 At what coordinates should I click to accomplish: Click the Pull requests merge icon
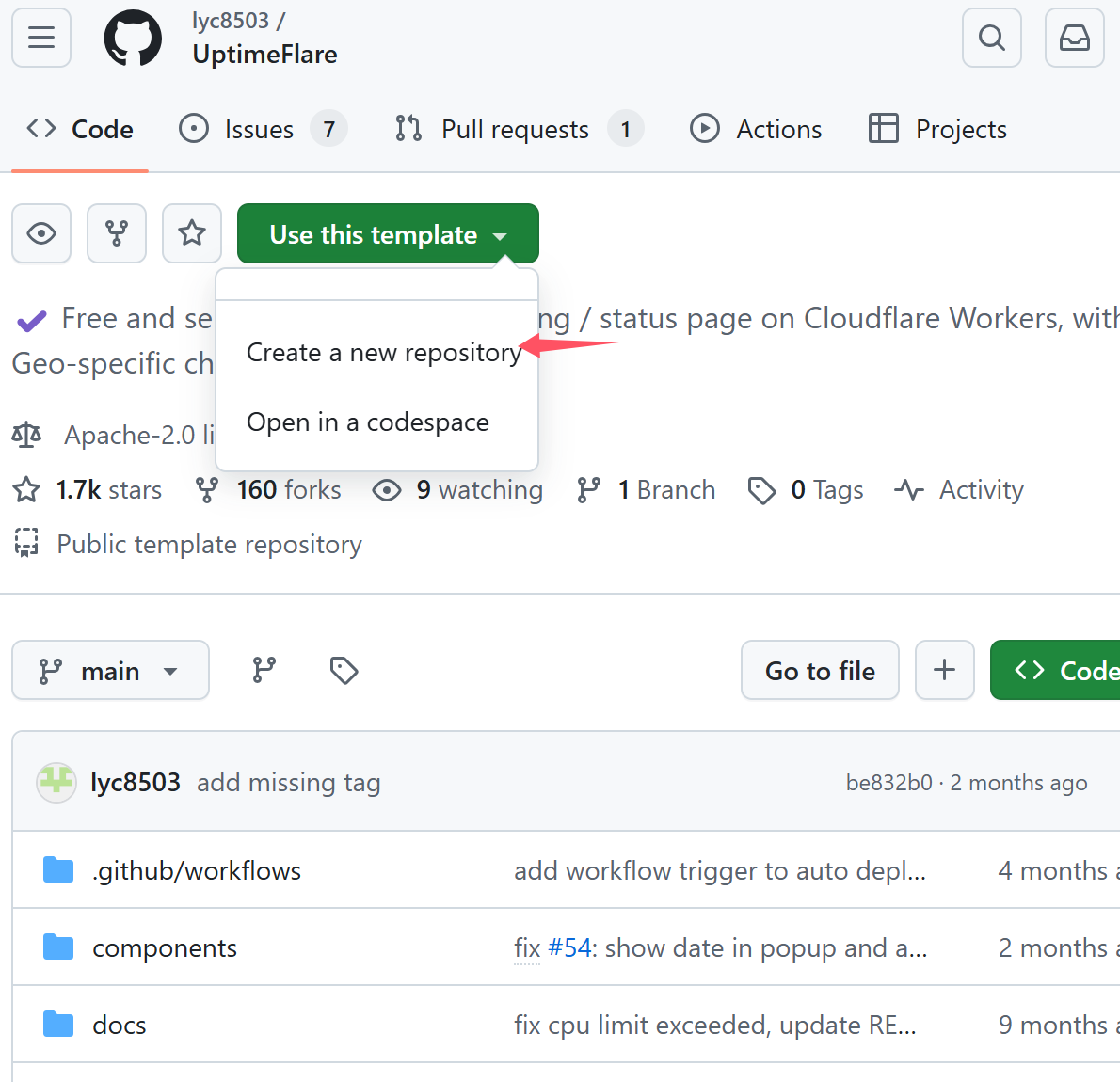[x=408, y=129]
